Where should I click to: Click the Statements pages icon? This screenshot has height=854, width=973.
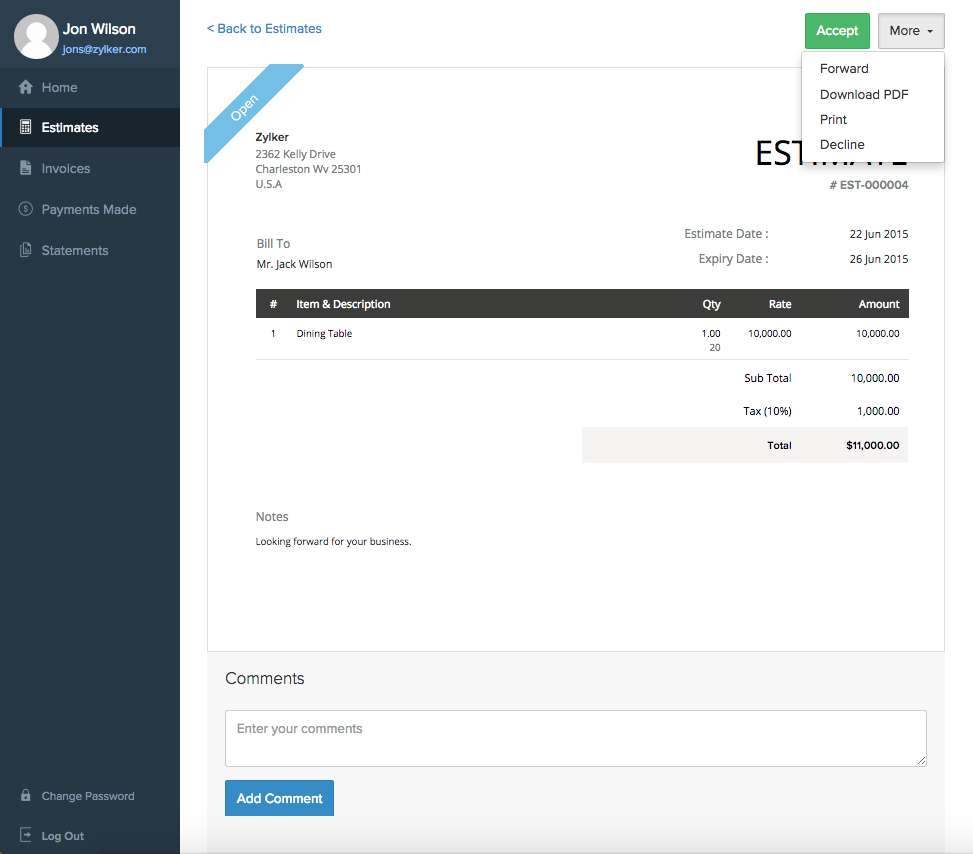[x=26, y=251]
